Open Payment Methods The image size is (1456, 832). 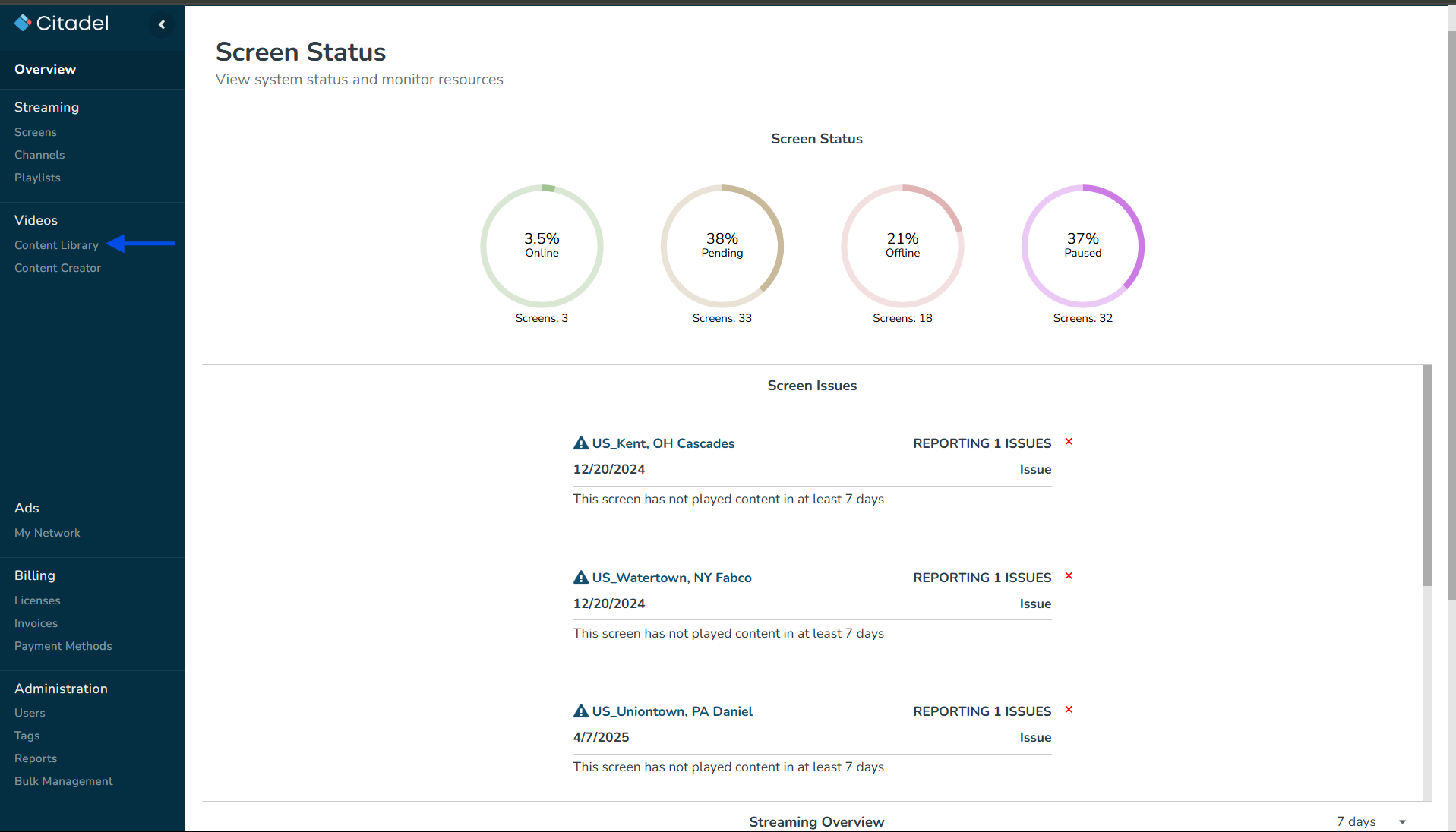pos(63,646)
